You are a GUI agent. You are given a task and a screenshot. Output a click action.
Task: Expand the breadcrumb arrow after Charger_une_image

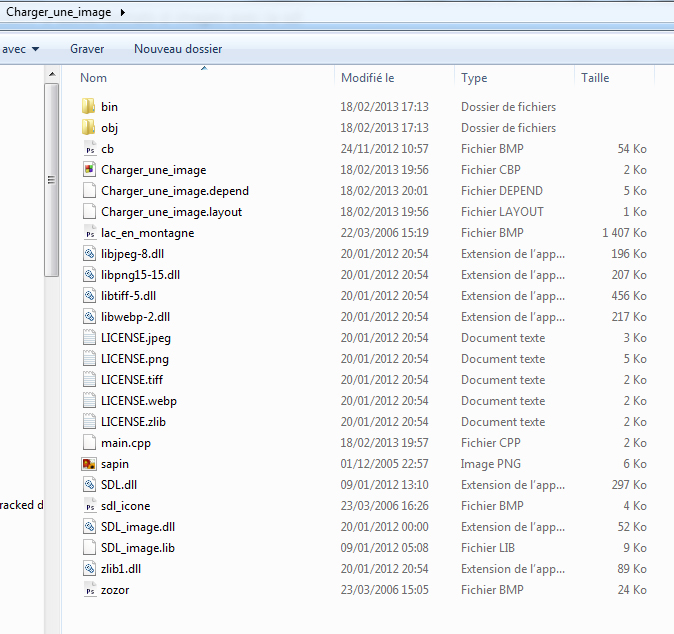(x=122, y=12)
